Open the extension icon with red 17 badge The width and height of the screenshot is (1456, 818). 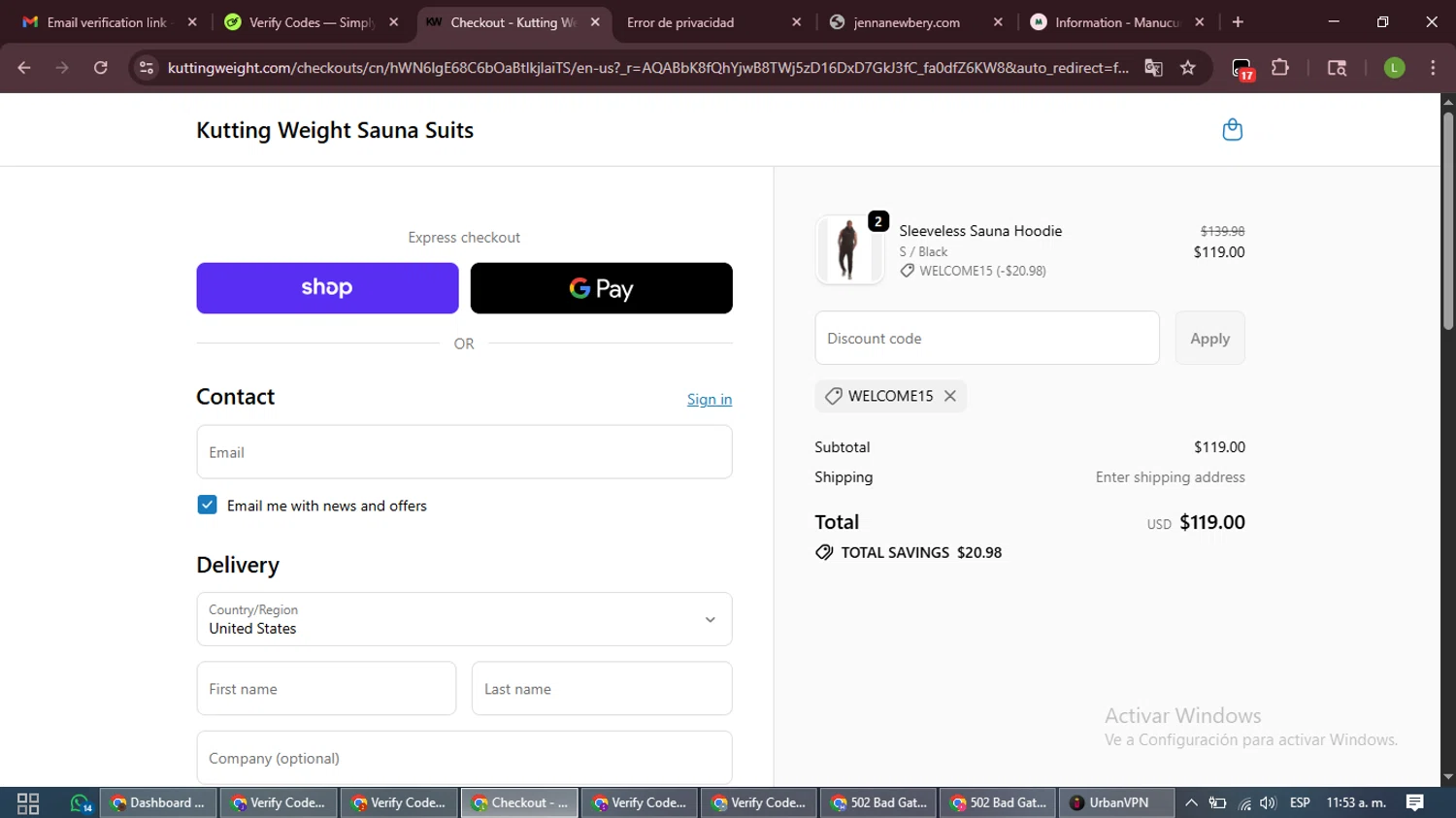tap(1242, 69)
